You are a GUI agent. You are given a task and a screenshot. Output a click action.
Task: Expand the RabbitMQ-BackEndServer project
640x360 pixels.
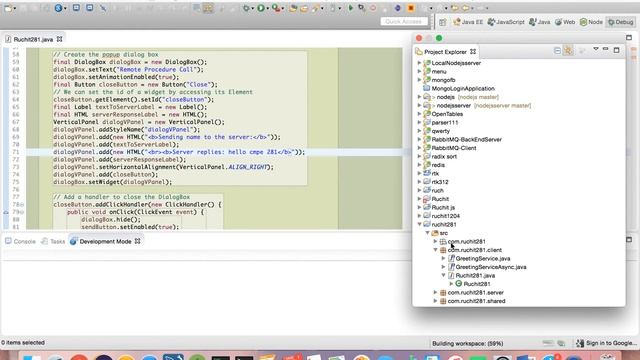419,139
